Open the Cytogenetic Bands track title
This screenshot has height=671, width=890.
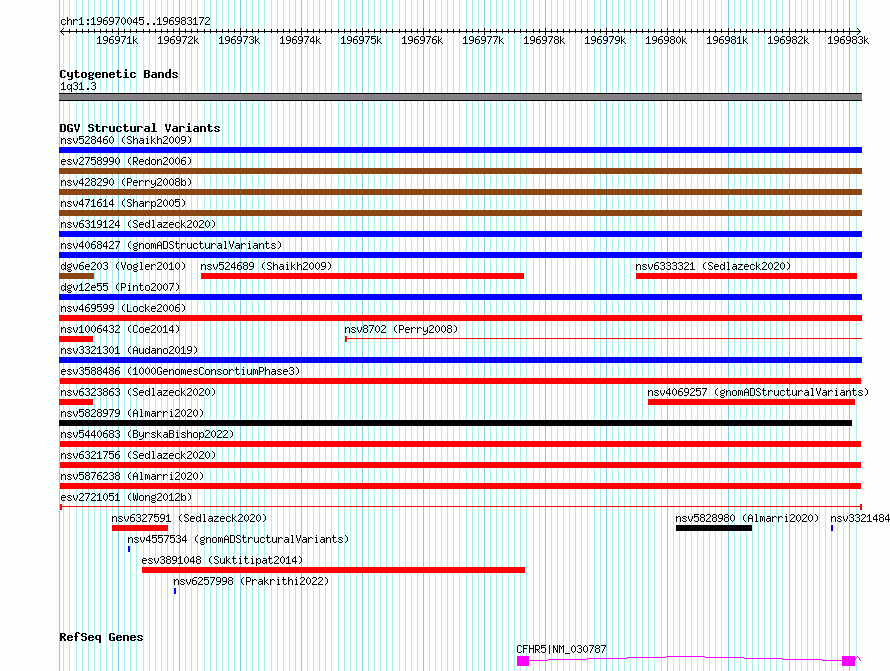[x=118, y=74]
